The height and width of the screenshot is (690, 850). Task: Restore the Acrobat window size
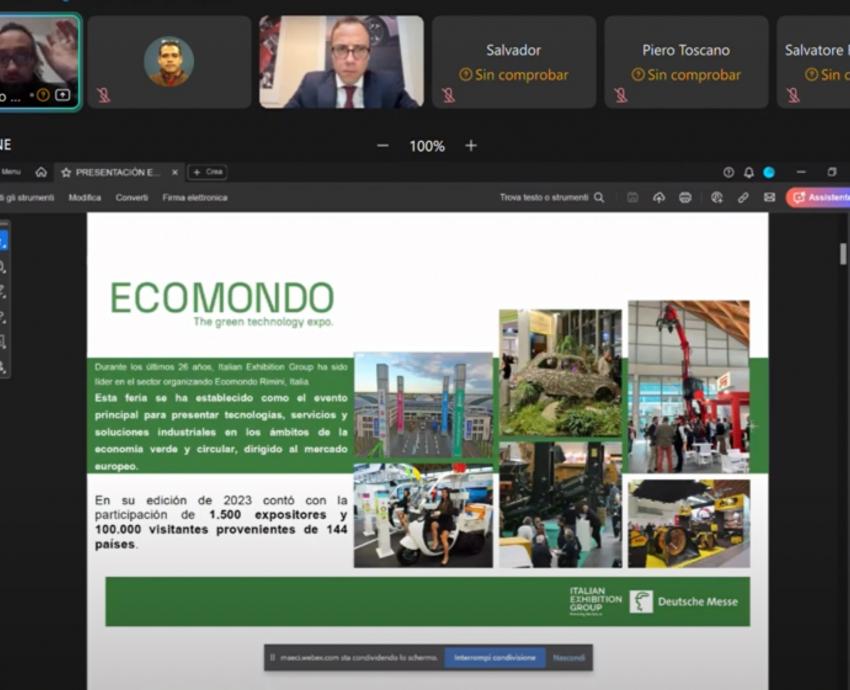(832, 172)
